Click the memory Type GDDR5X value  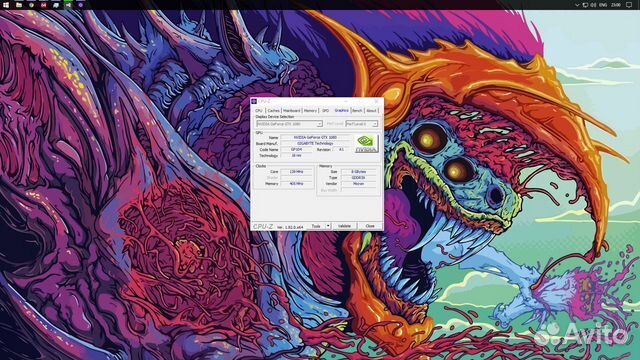point(358,178)
